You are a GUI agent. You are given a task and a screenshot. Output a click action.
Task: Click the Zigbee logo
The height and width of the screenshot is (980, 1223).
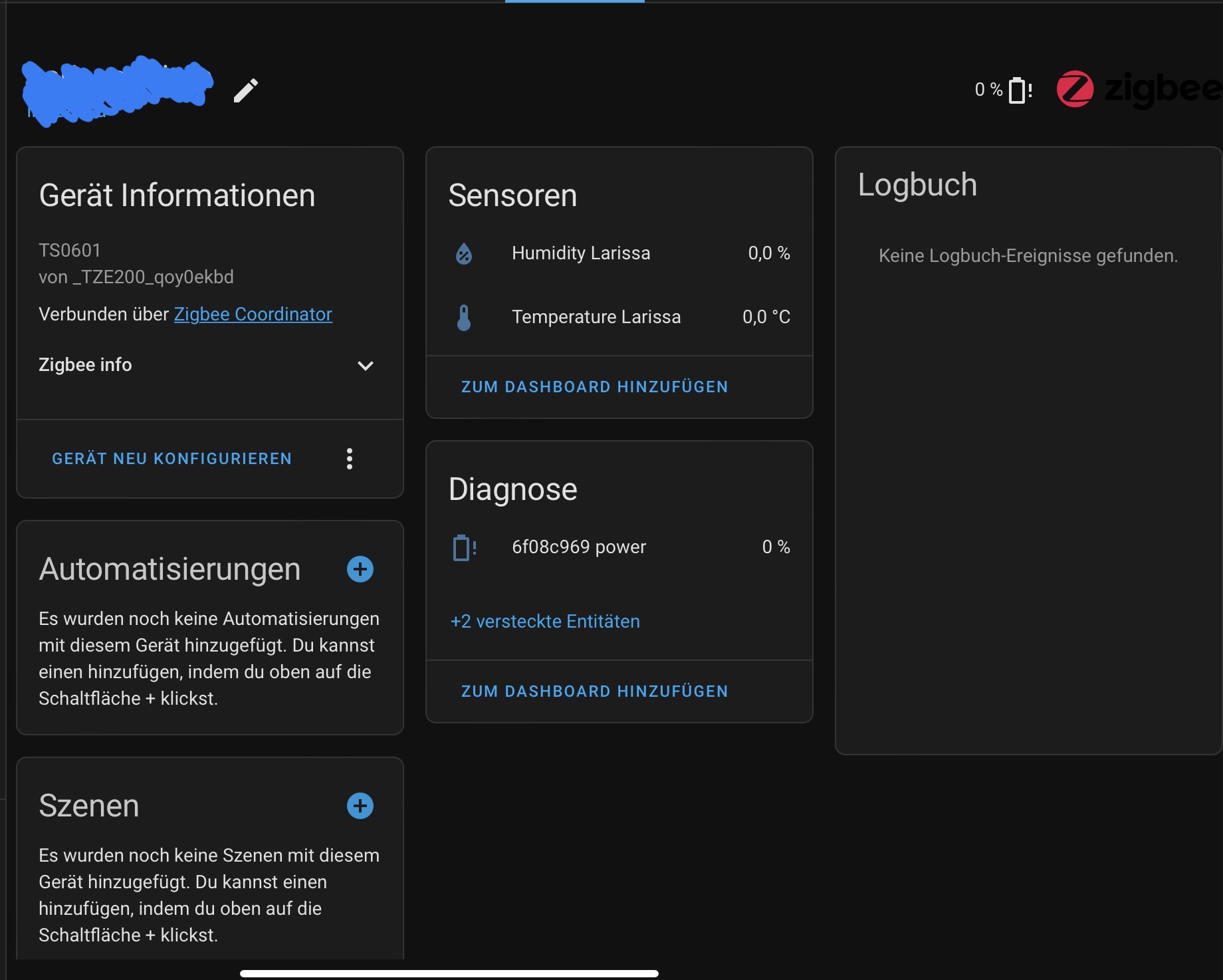pos(1139,89)
